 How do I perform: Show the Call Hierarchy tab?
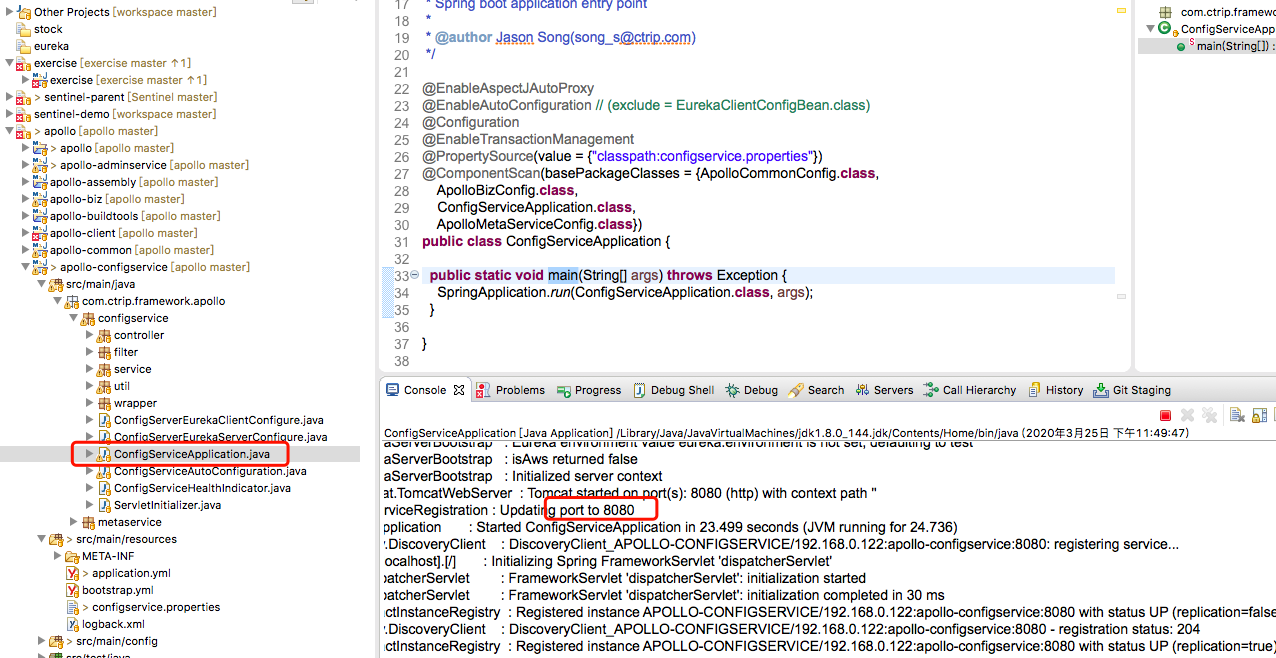pos(969,390)
